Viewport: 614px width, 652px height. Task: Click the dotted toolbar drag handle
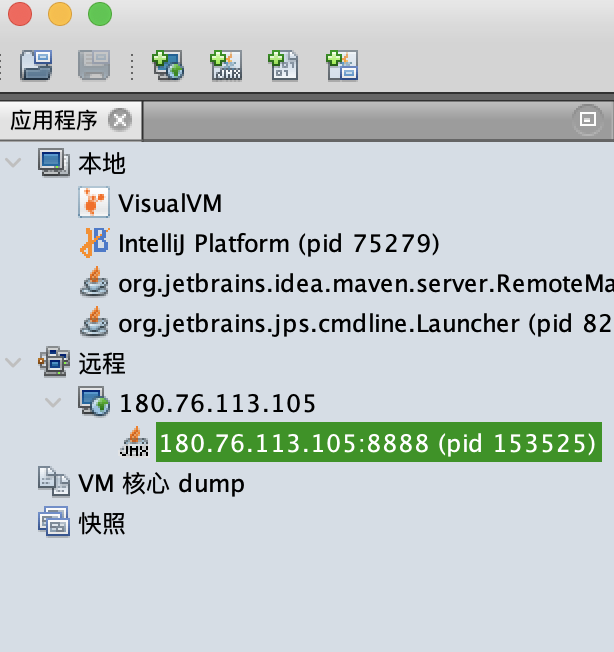tap(132, 66)
